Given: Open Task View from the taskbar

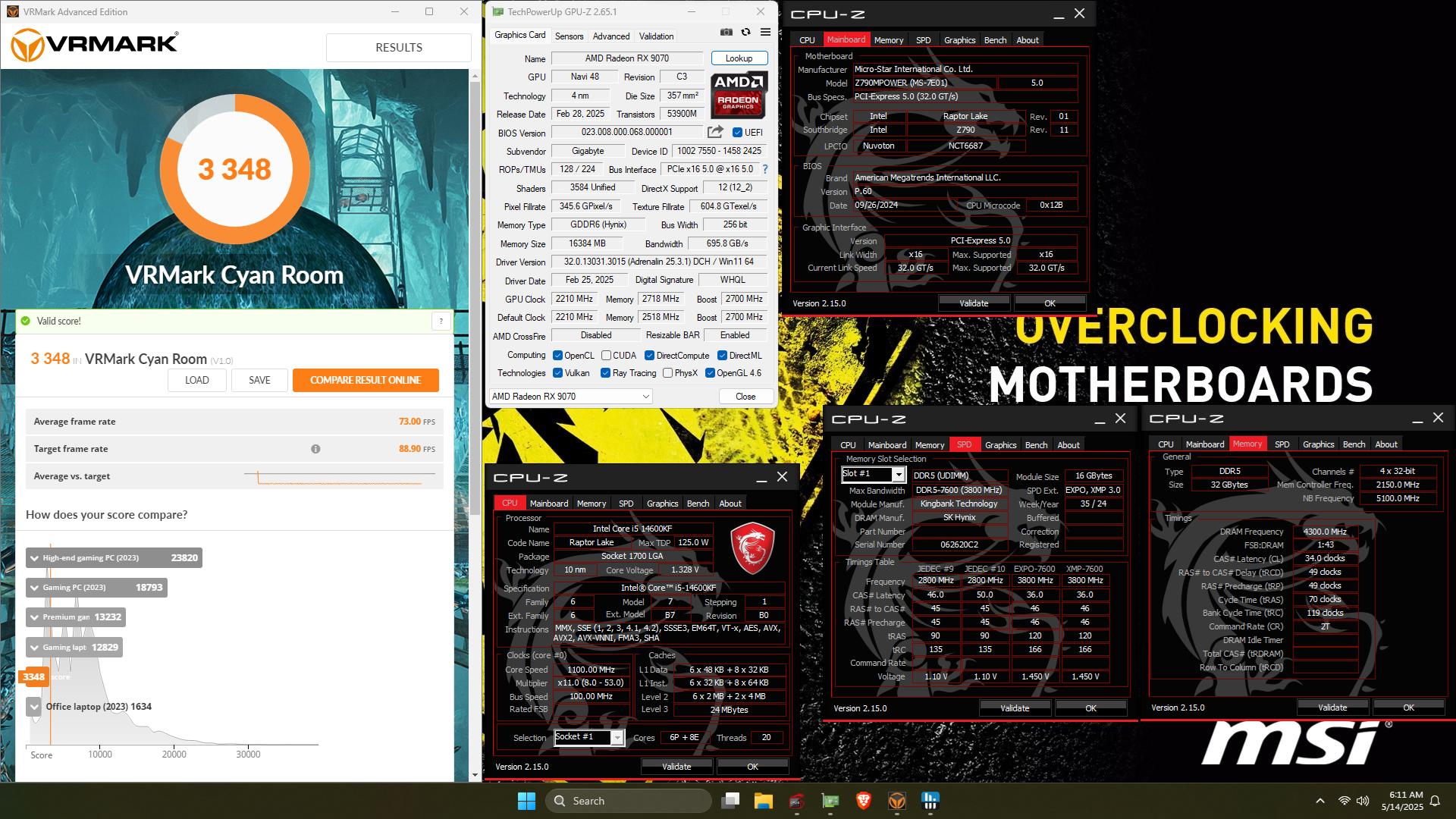Looking at the screenshot, I should 731,801.
